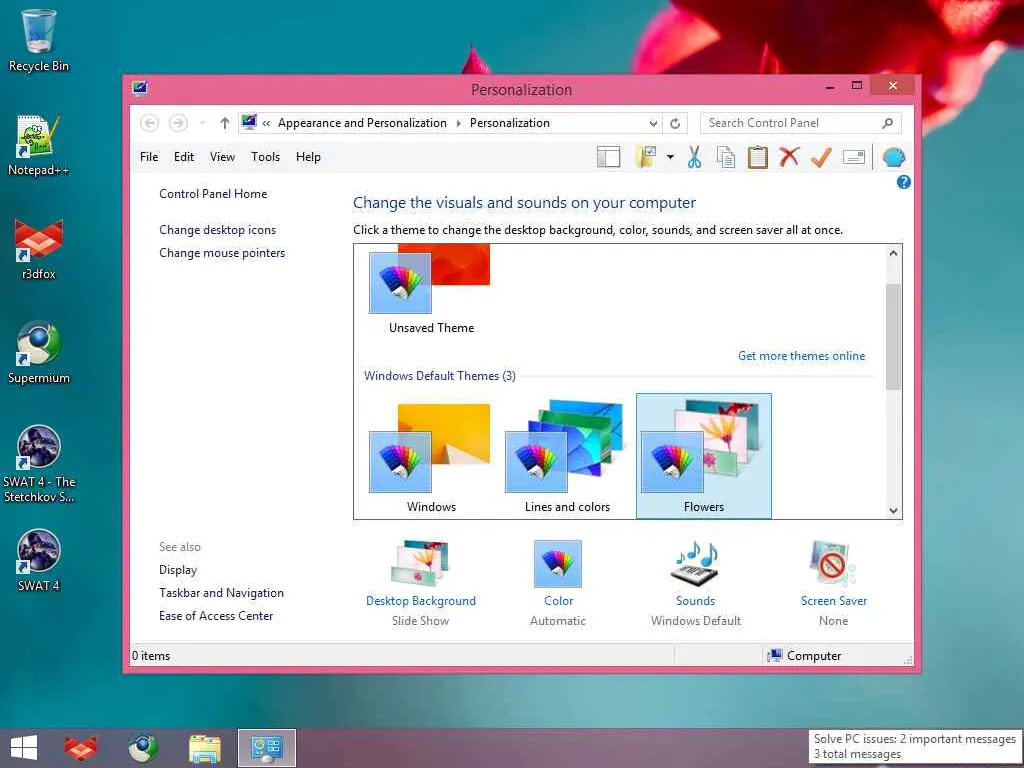Open the recent locations dropdown arrow

(202, 123)
